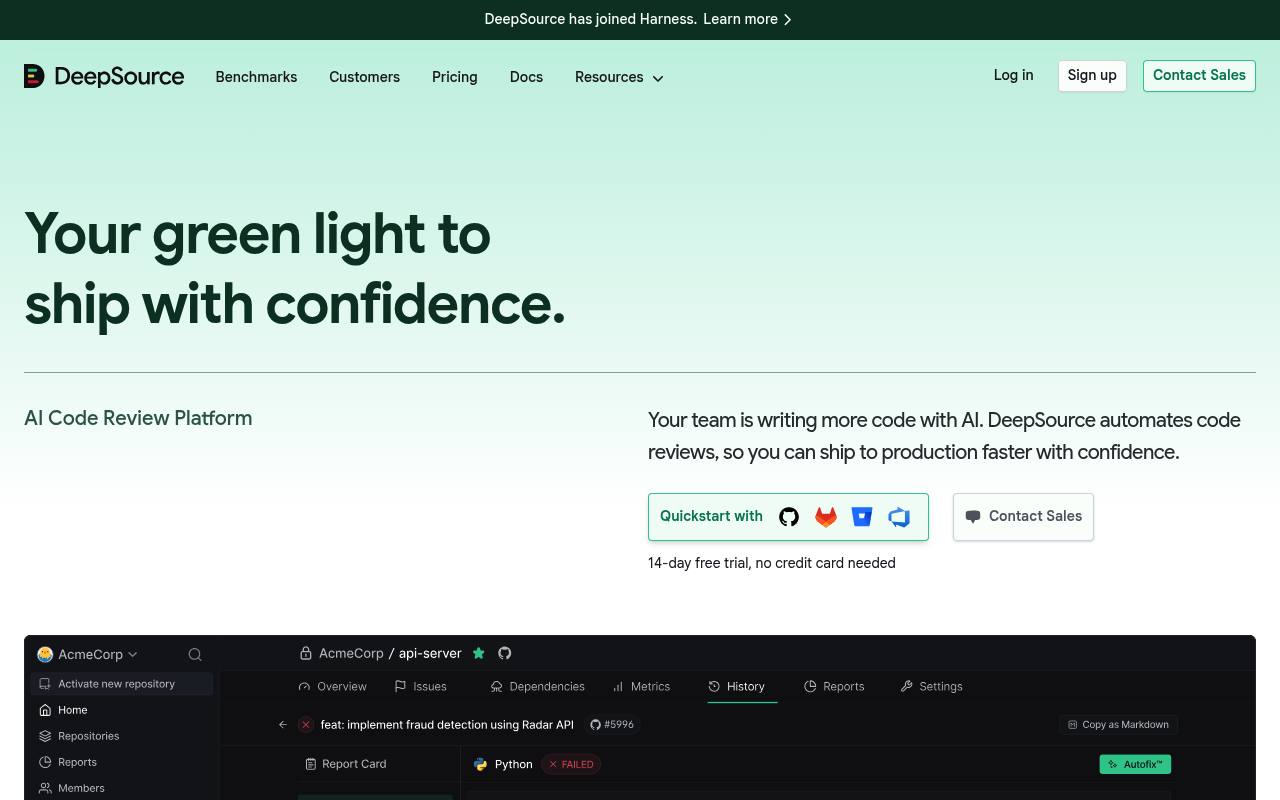
Task: Click the Repositories stack icon in sidebar
Action: (45, 736)
